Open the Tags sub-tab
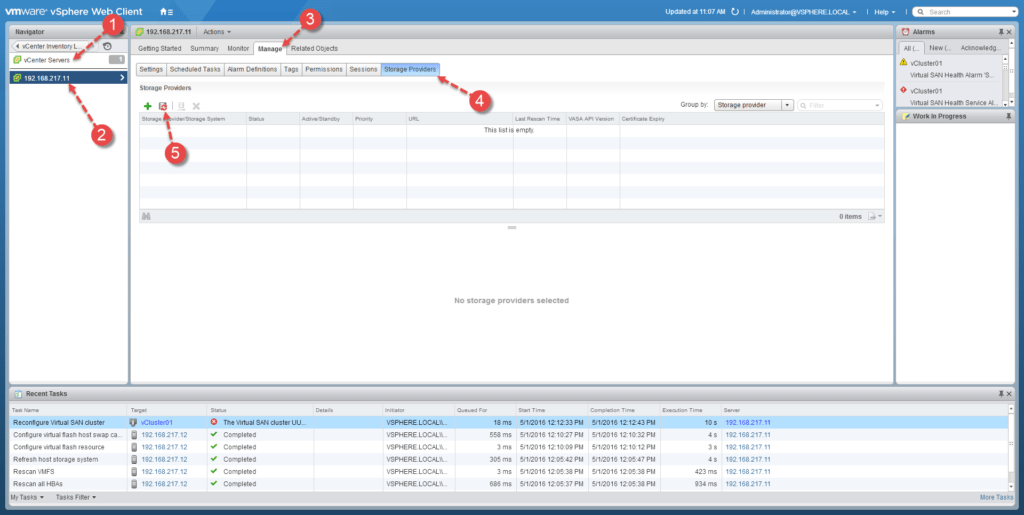The width and height of the screenshot is (1024, 515). click(291, 69)
